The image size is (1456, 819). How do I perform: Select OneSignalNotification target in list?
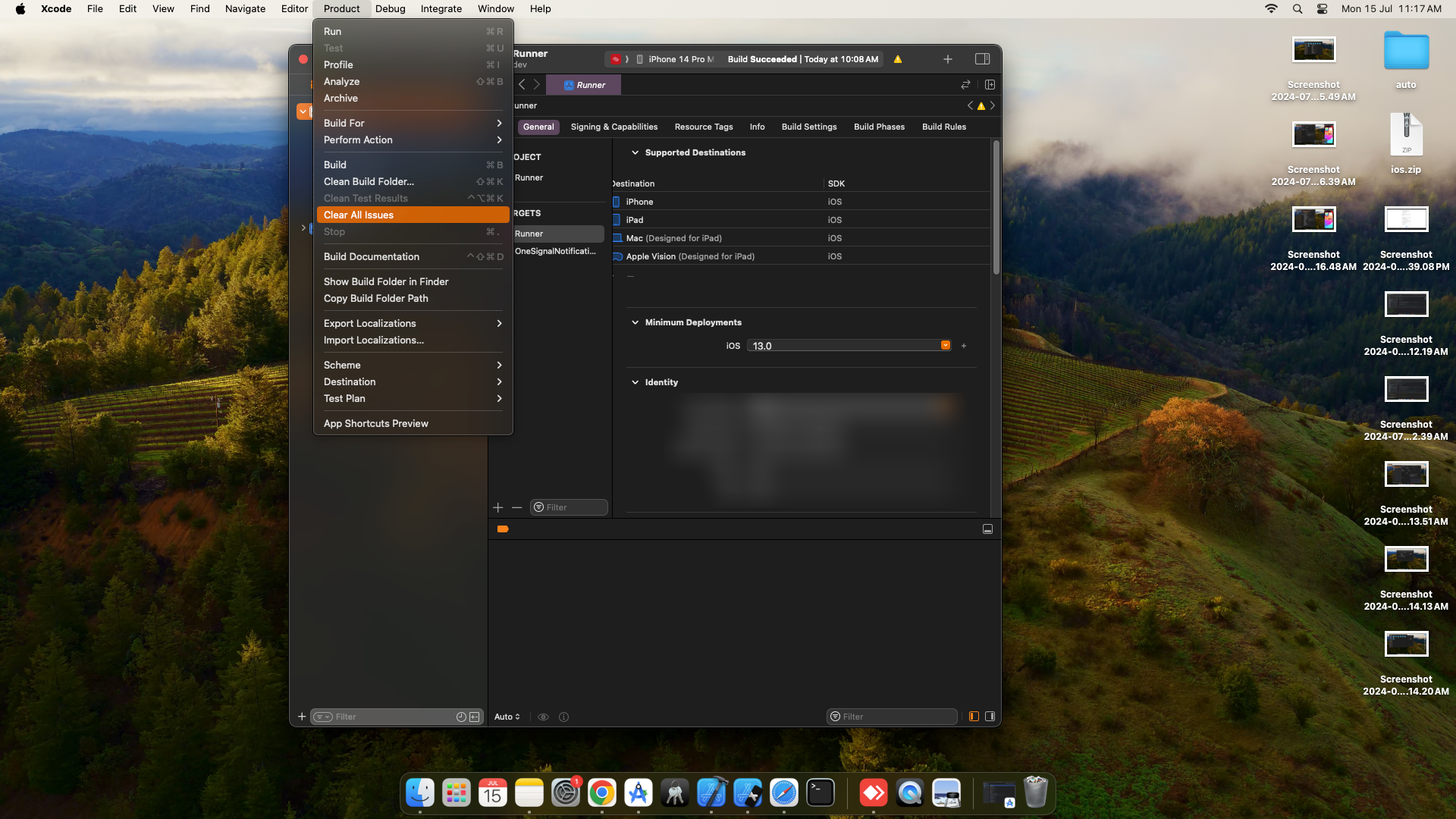(x=555, y=251)
